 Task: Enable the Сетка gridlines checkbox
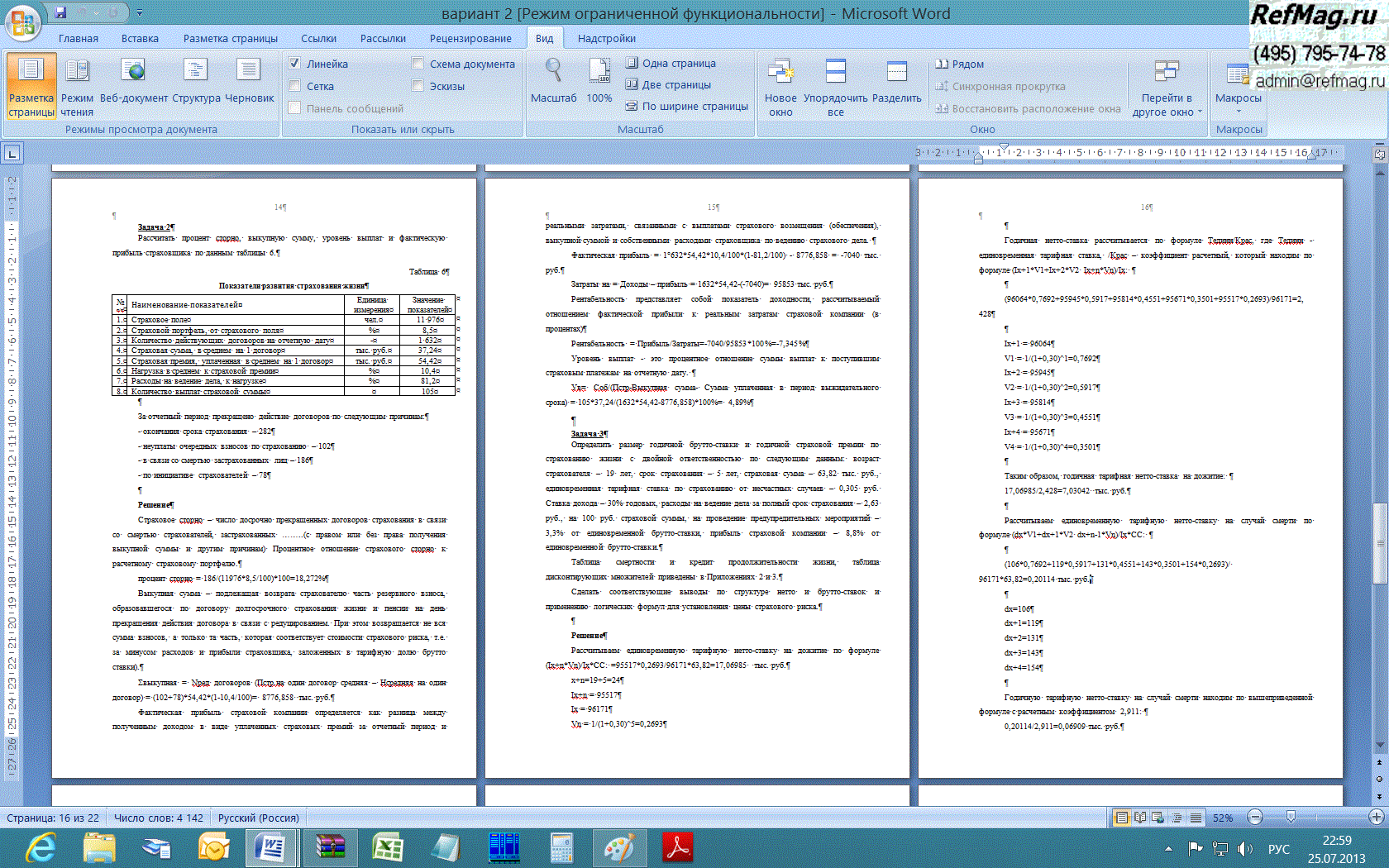pyautogui.click(x=294, y=86)
